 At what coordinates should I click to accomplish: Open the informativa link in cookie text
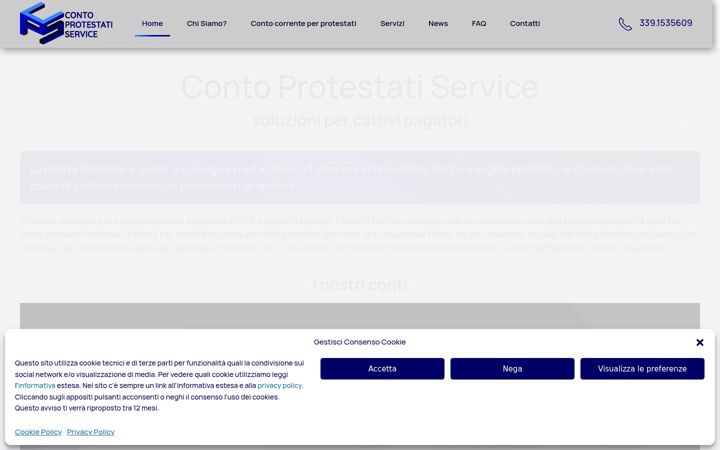coord(35,386)
